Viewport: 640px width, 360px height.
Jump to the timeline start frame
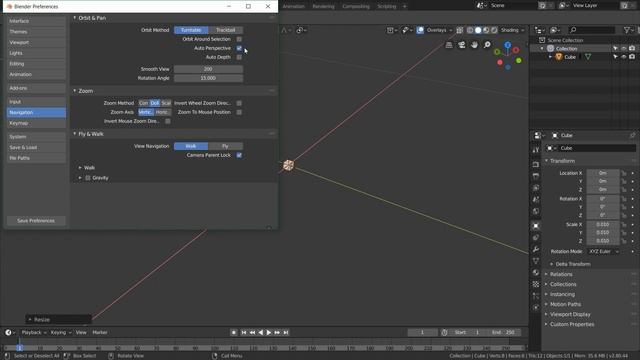pyautogui.click(x=244, y=333)
